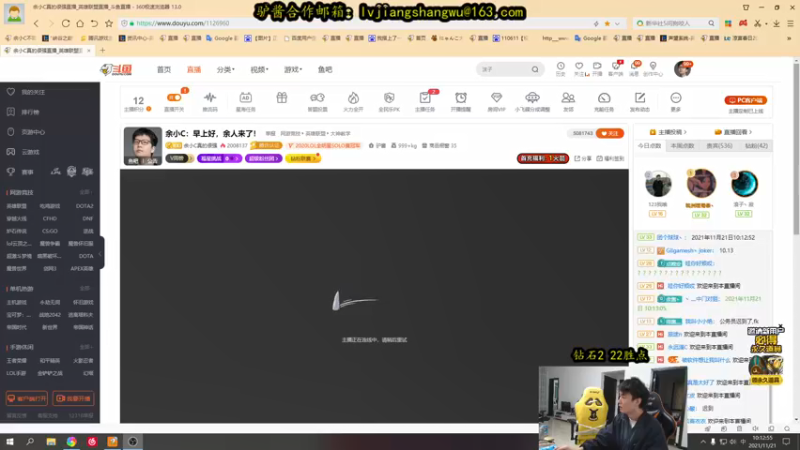The height and width of the screenshot is (450, 800).
Task: Click the site search field
Action: [504, 69]
